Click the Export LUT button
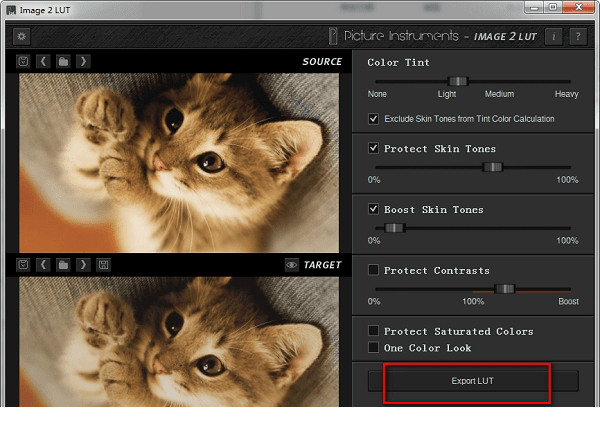The width and height of the screenshot is (600, 423). (x=473, y=381)
